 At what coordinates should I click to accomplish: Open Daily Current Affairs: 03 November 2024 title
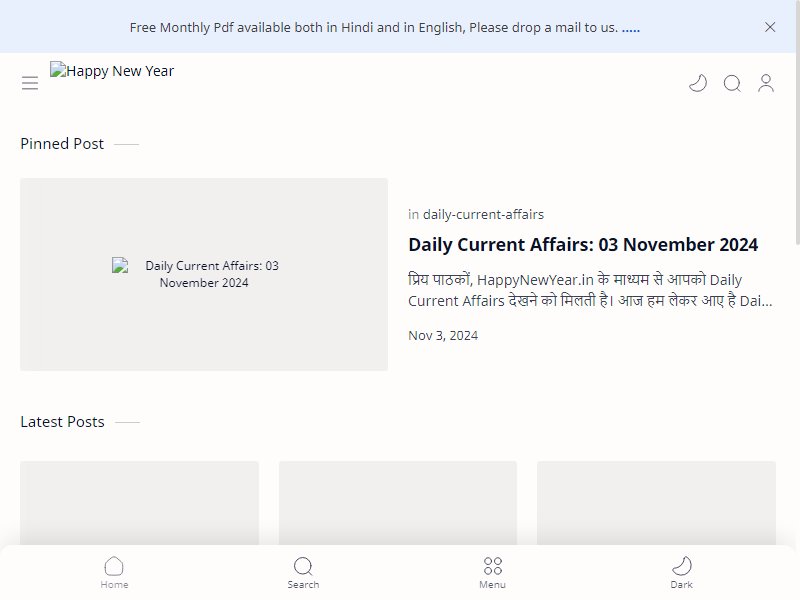tap(583, 244)
